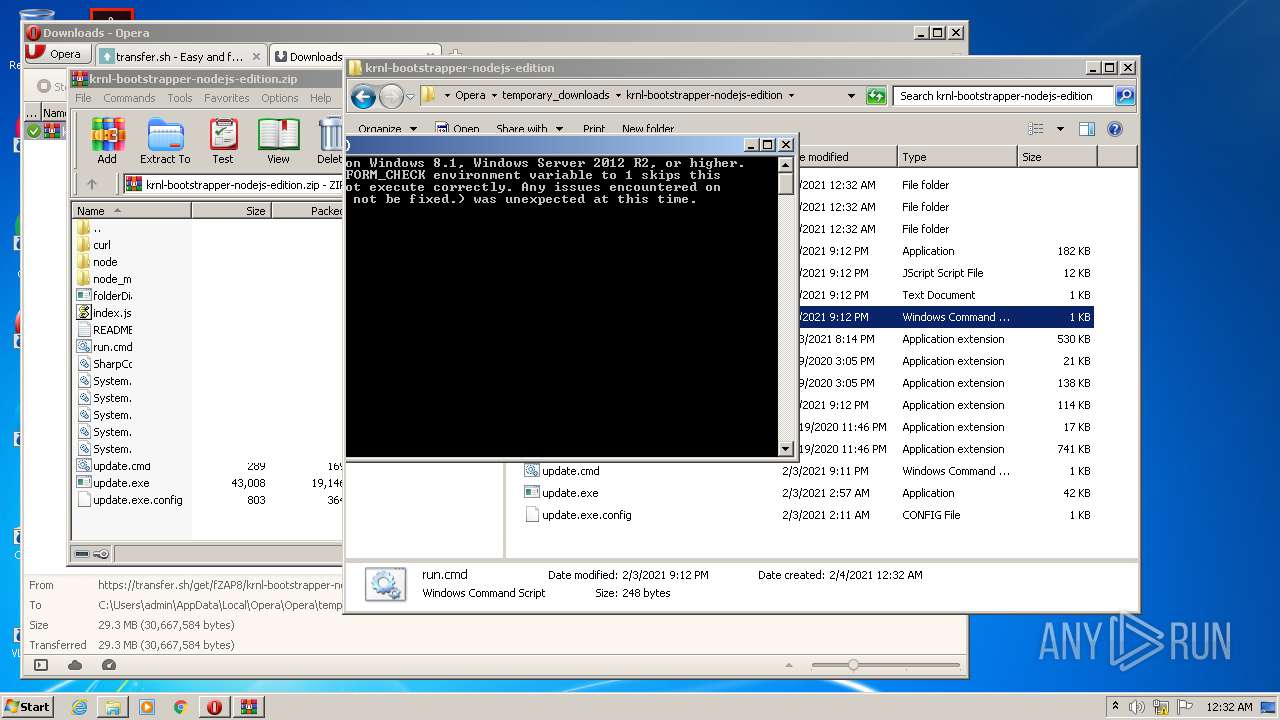1280x720 pixels.
Task: Select update.exe in Explorer list
Action: coord(570,493)
